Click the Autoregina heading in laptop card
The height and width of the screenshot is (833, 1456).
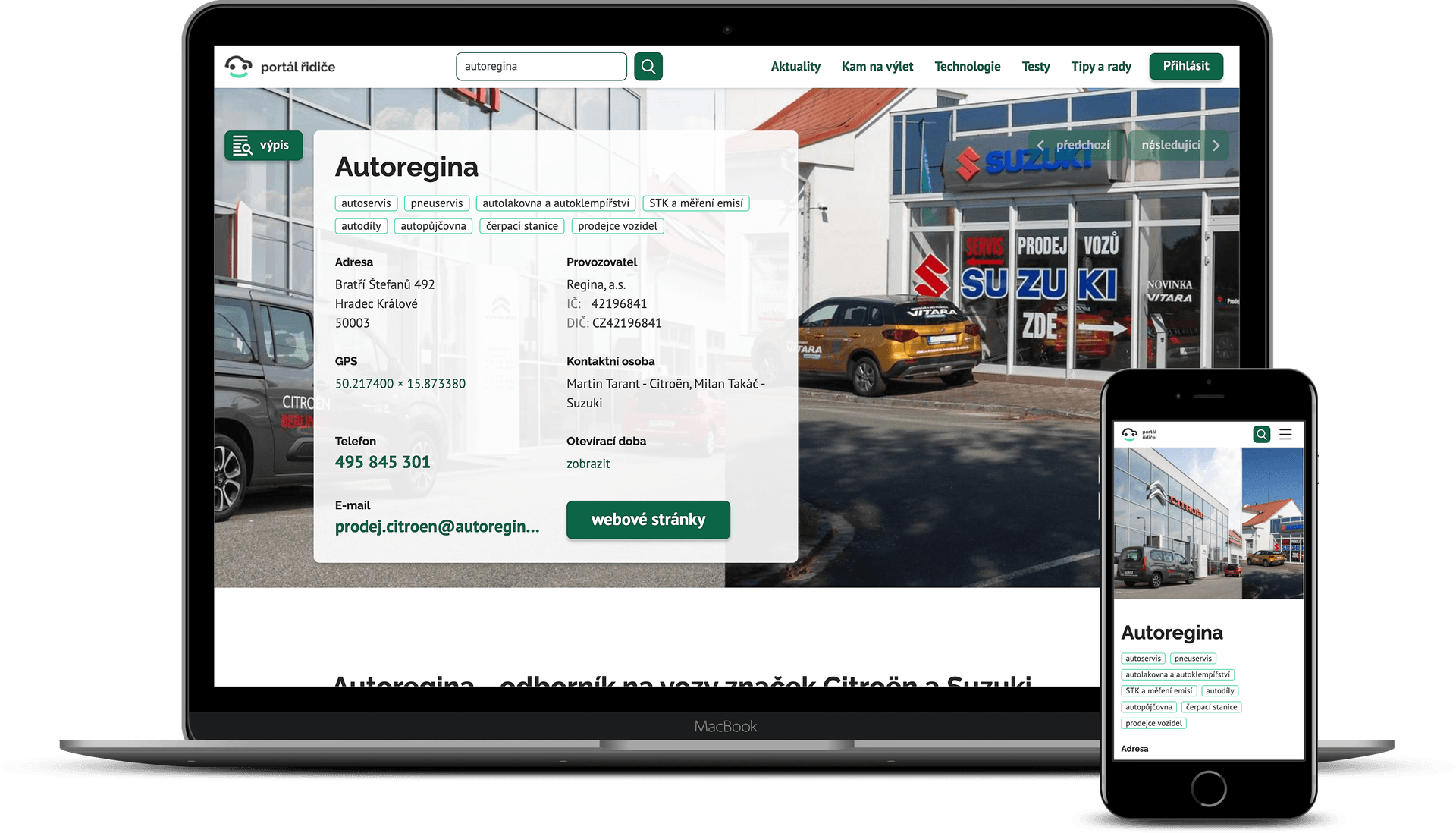click(406, 167)
